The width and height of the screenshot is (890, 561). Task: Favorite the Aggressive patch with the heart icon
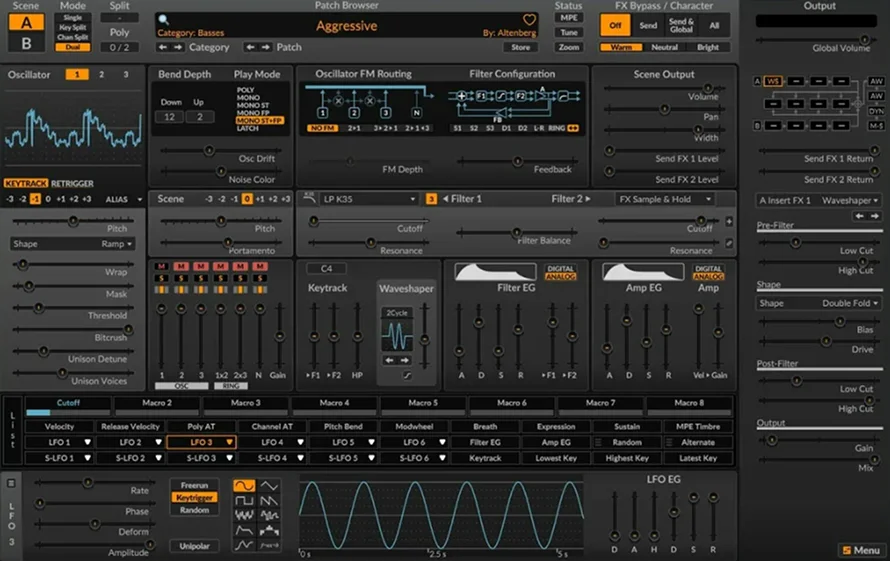point(530,20)
